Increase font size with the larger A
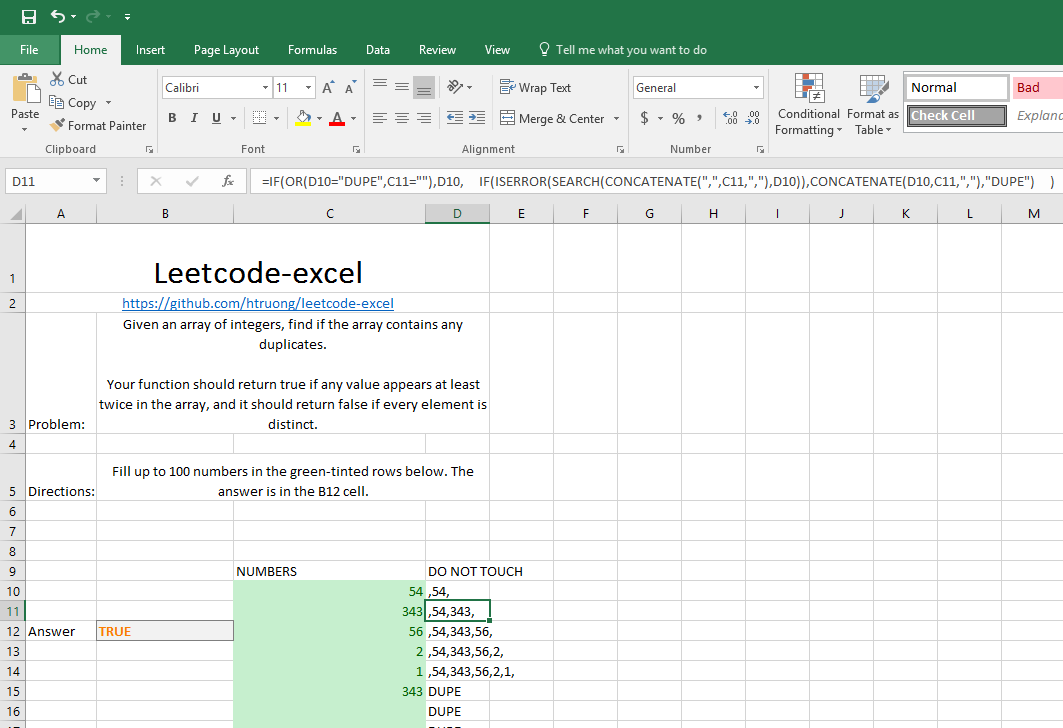This screenshot has width=1063, height=728. [328, 87]
